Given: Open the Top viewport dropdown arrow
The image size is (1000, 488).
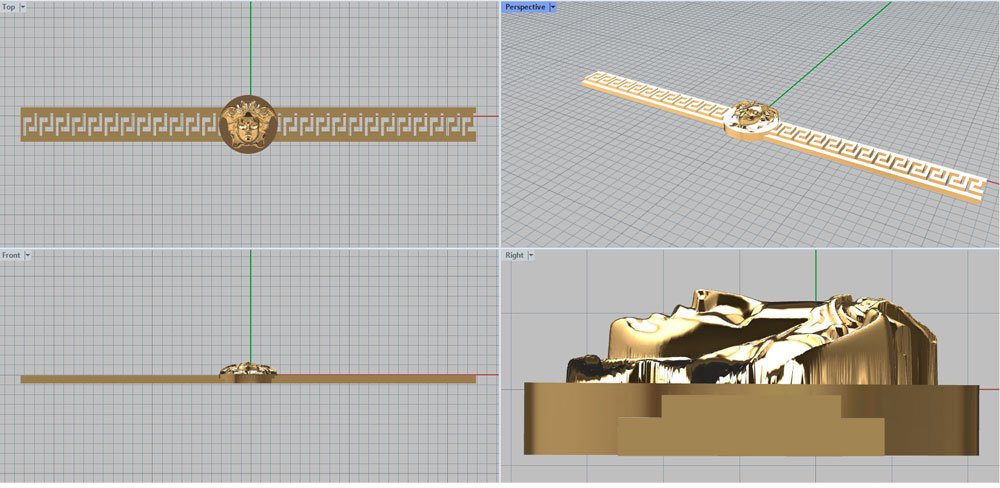Looking at the screenshot, I should tap(24, 7).
